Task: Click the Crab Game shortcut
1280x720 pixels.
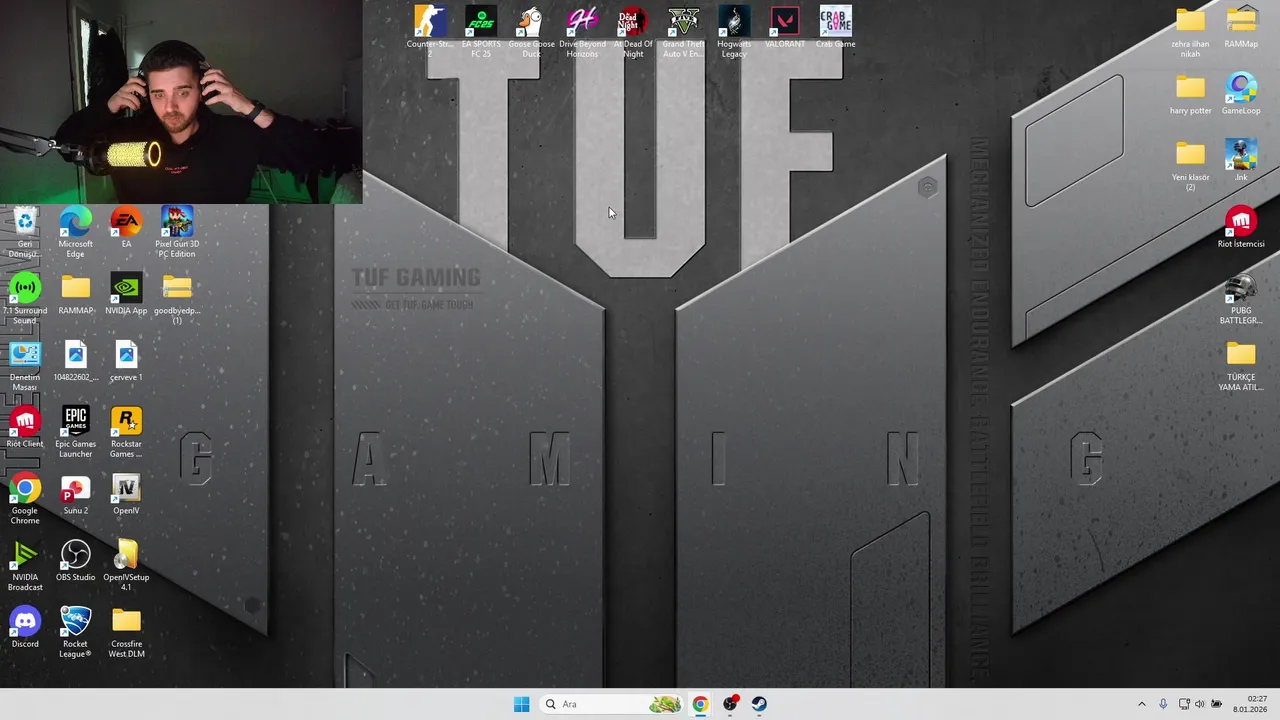Action: [x=836, y=21]
